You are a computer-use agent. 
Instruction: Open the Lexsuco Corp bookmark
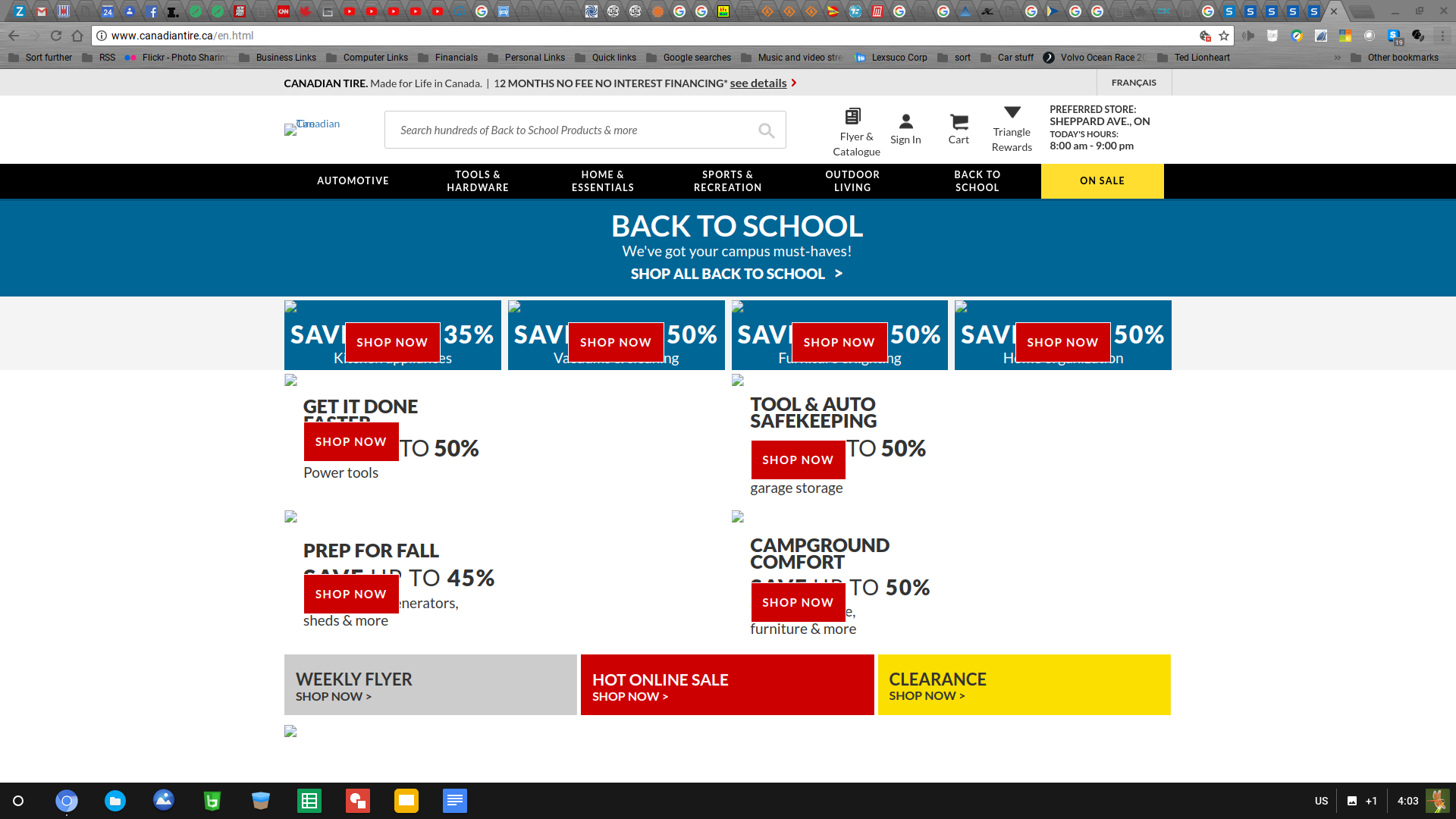pos(891,58)
